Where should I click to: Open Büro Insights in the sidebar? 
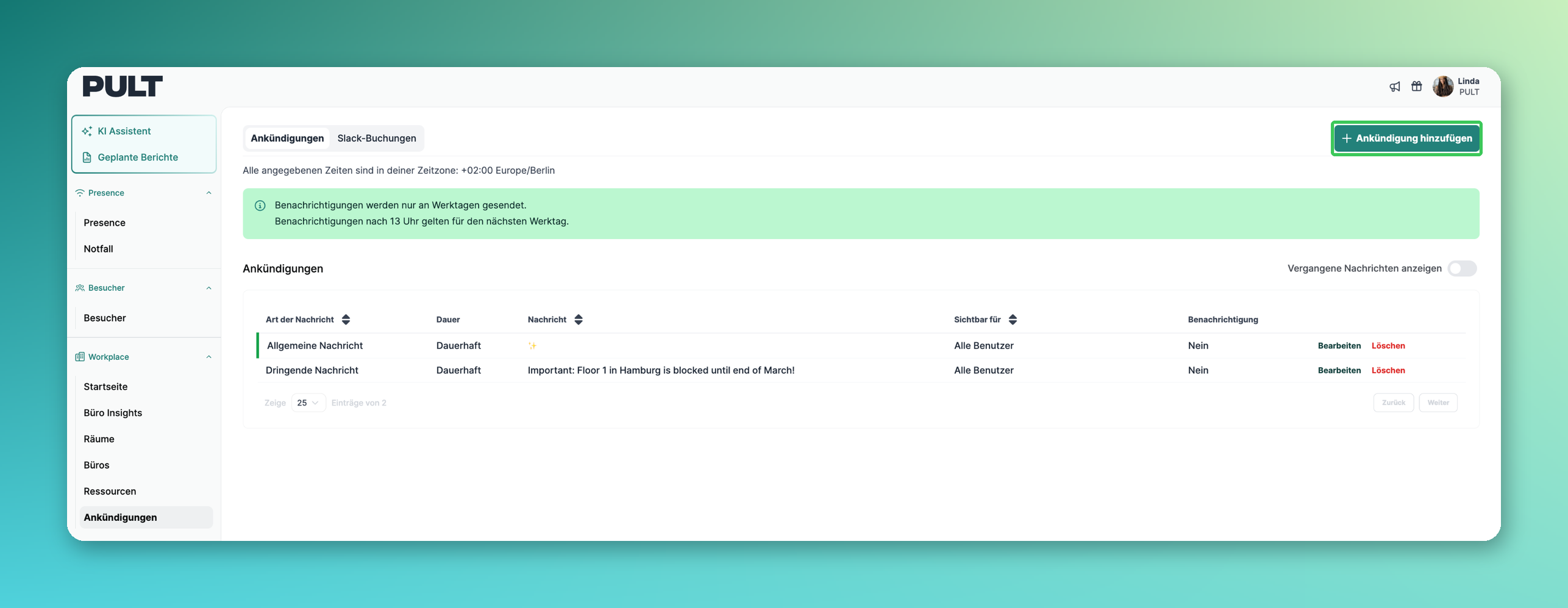[113, 413]
